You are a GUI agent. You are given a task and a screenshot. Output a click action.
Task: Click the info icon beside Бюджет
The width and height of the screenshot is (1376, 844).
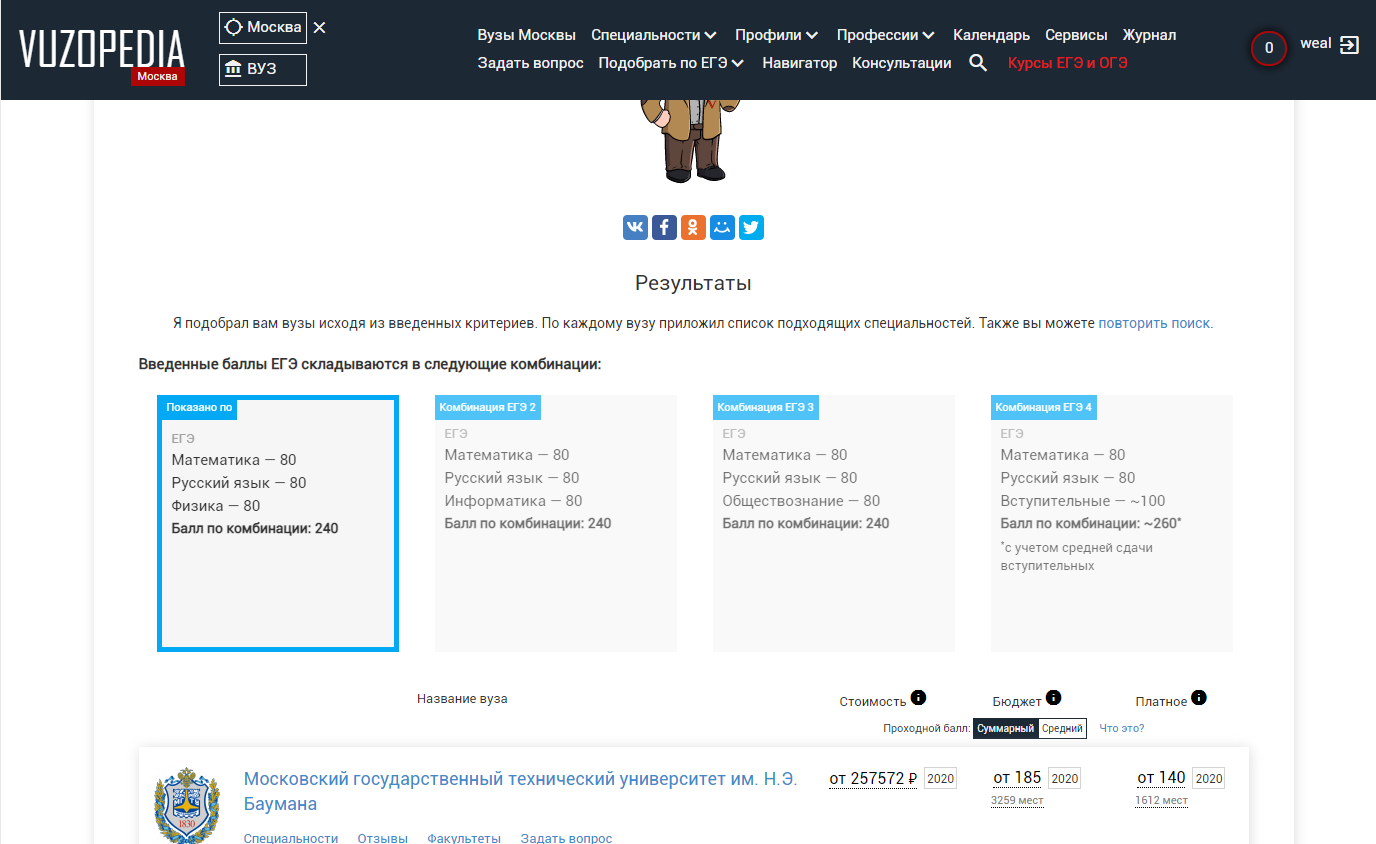[x=1053, y=698]
